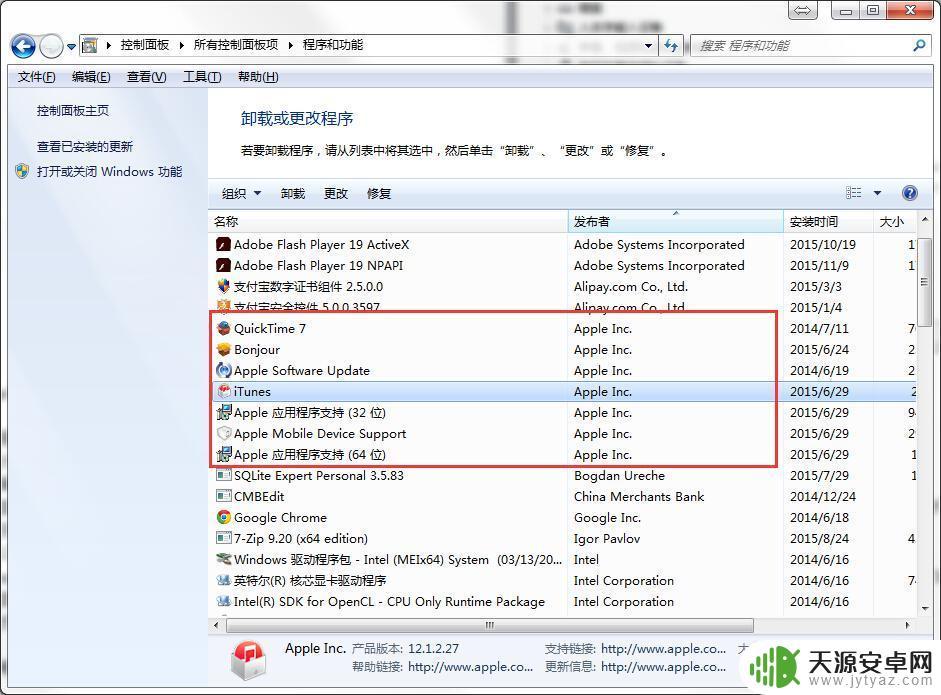The width and height of the screenshot is (941, 695).
Task: Click 支付宝数字证书组件 2.5.0.0 icon
Action: tap(223, 286)
